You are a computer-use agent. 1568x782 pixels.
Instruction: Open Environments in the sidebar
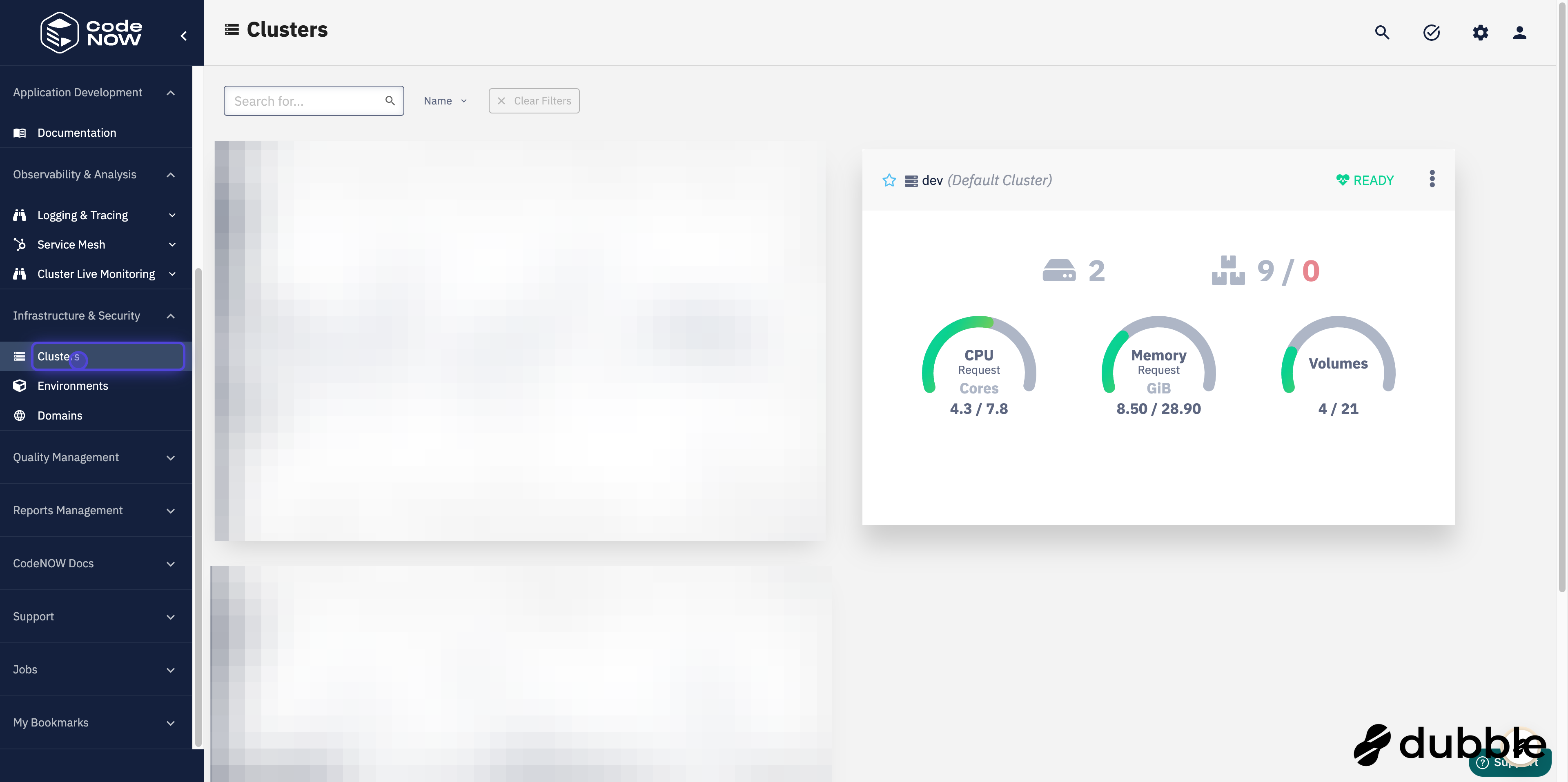[x=72, y=386]
